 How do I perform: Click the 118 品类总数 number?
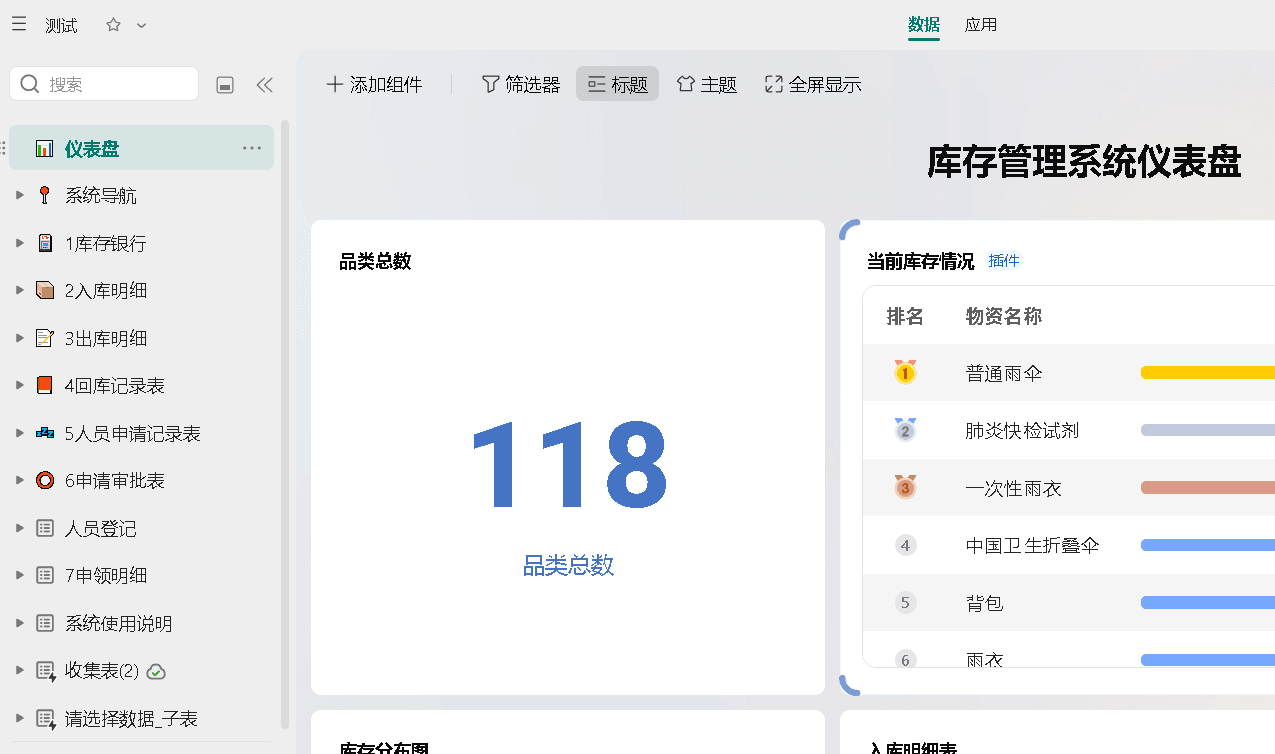tap(568, 466)
